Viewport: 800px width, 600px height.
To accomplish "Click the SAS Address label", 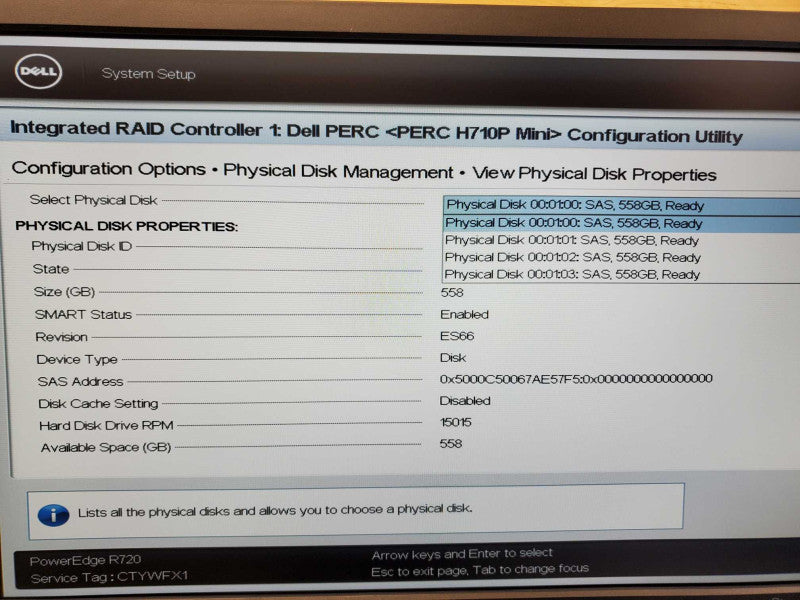I will point(80,381).
